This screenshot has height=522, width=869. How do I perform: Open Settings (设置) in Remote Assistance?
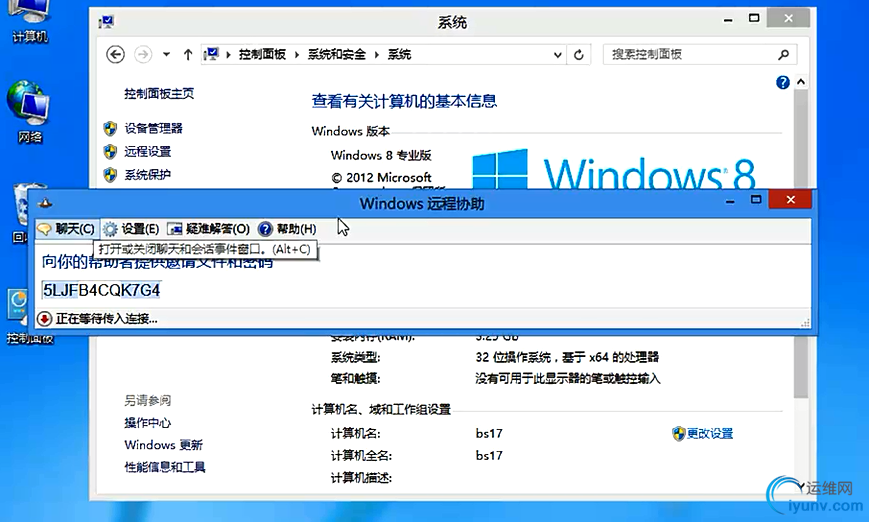[132, 229]
